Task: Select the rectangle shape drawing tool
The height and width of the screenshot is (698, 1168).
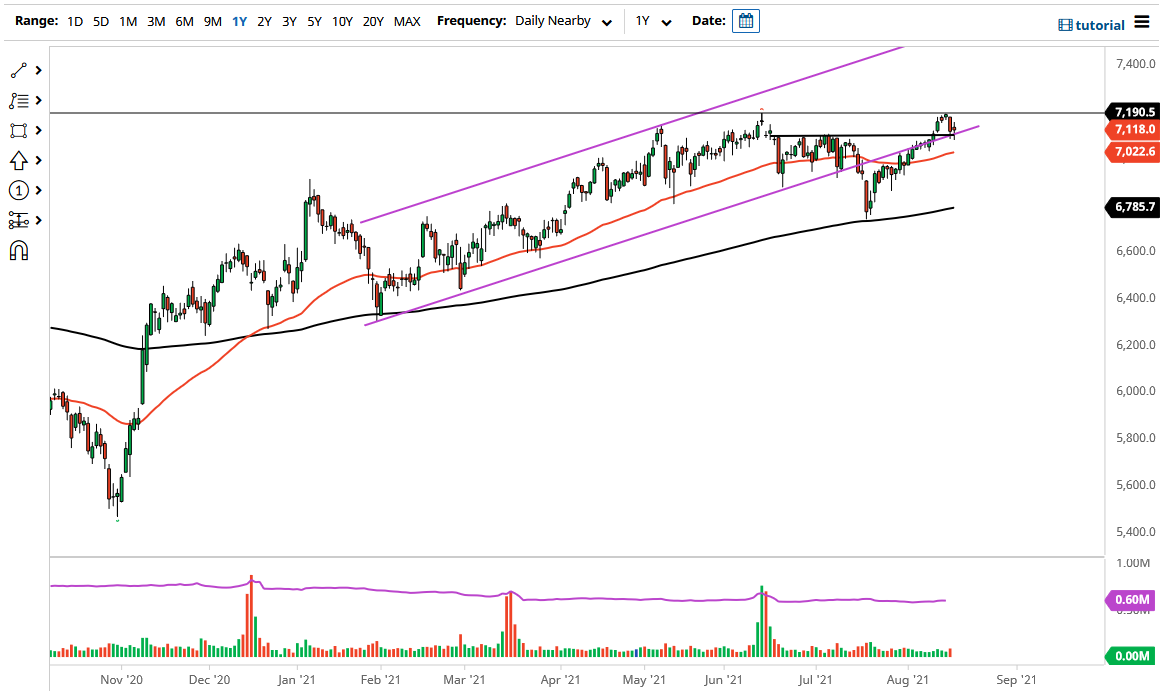Action: click(x=17, y=130)
